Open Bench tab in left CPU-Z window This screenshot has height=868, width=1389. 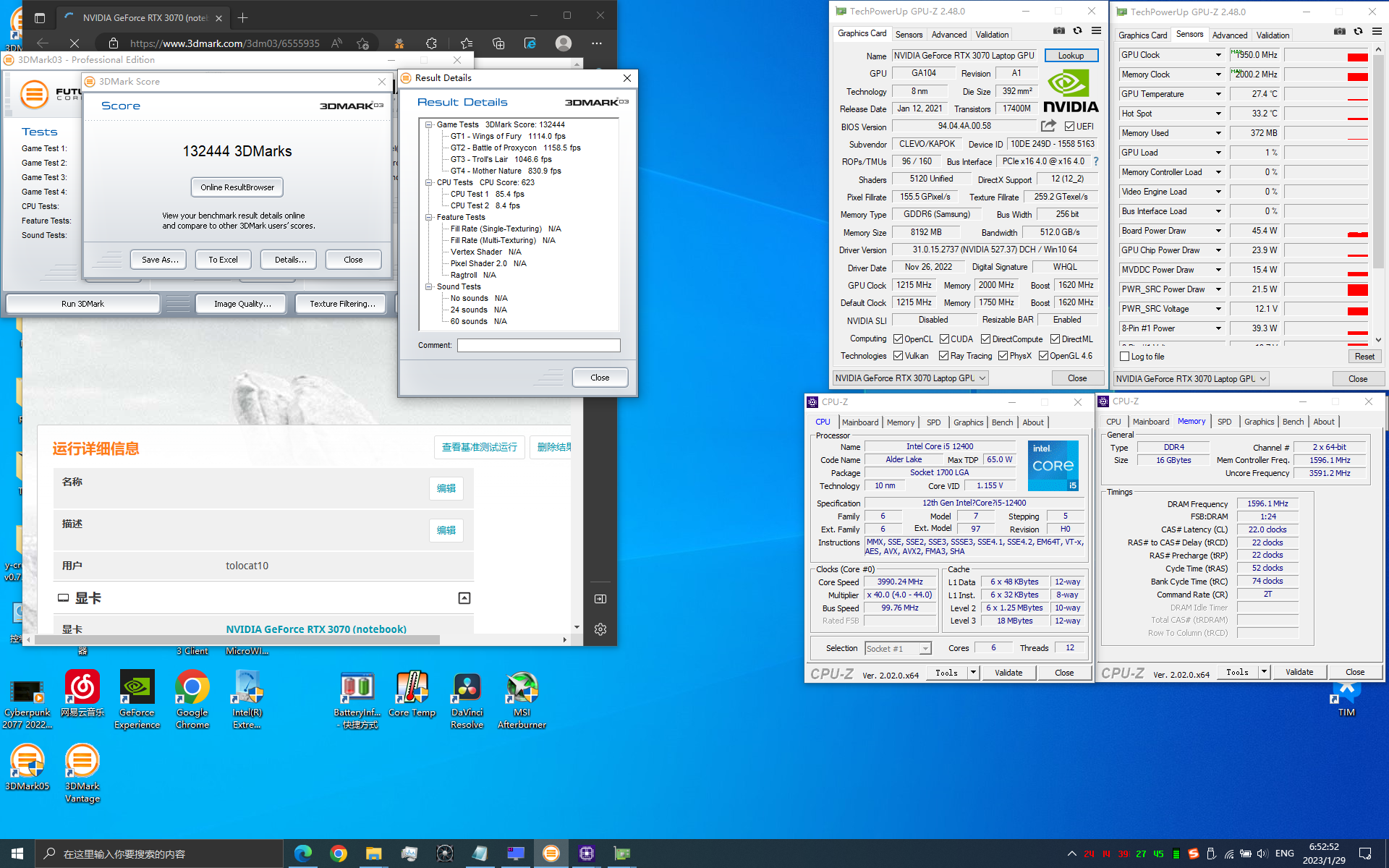[1002, 422]
